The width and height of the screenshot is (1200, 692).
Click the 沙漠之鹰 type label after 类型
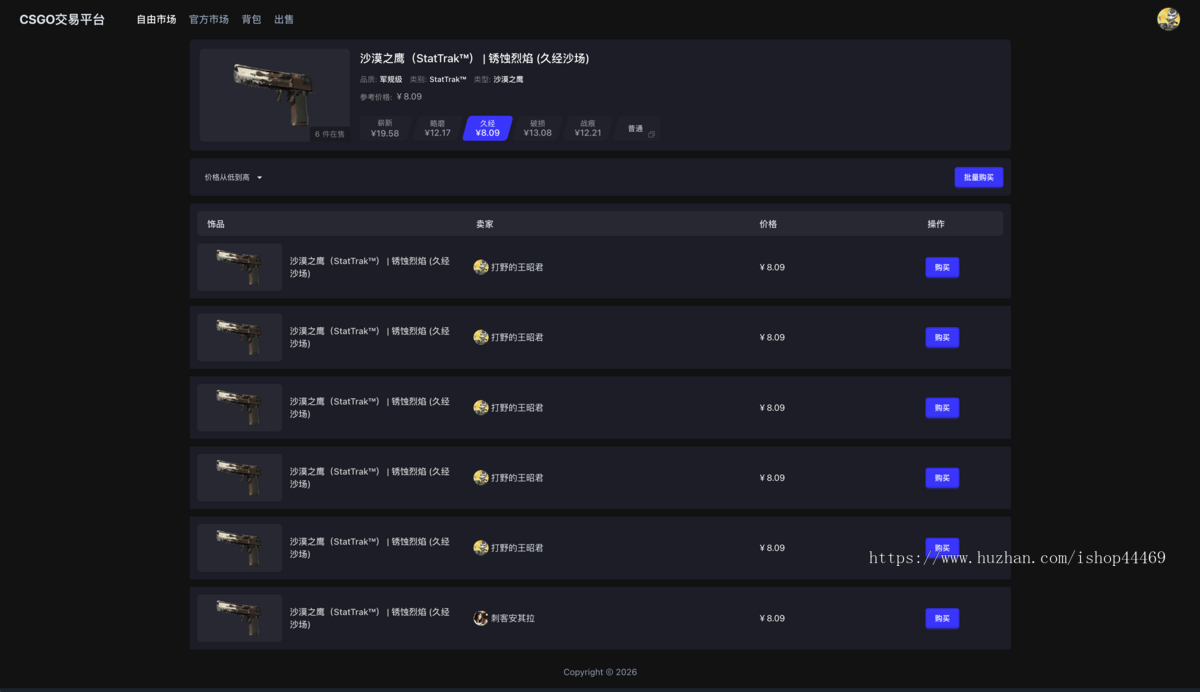click(508, 79)
